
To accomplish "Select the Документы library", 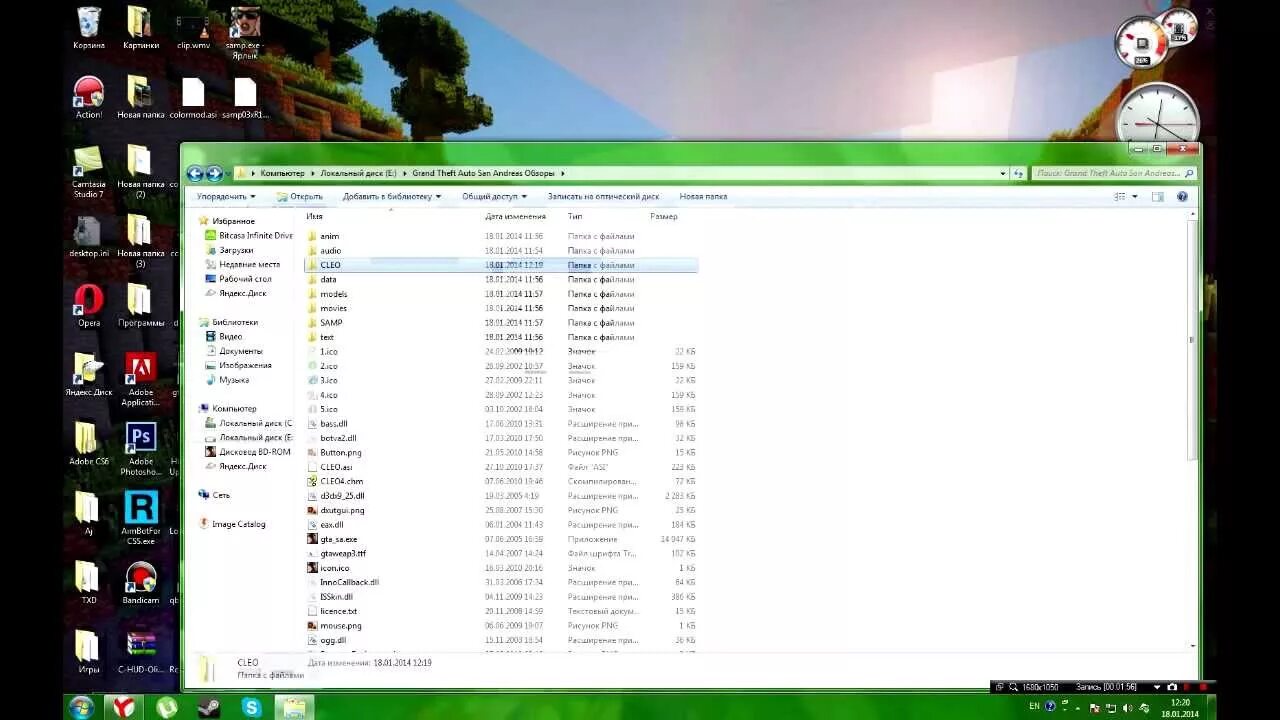I will [240, 351].
